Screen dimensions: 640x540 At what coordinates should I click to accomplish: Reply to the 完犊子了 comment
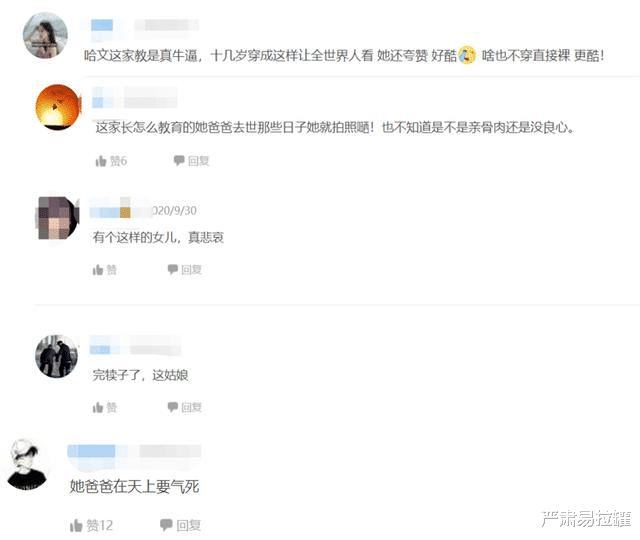(184, 407)
